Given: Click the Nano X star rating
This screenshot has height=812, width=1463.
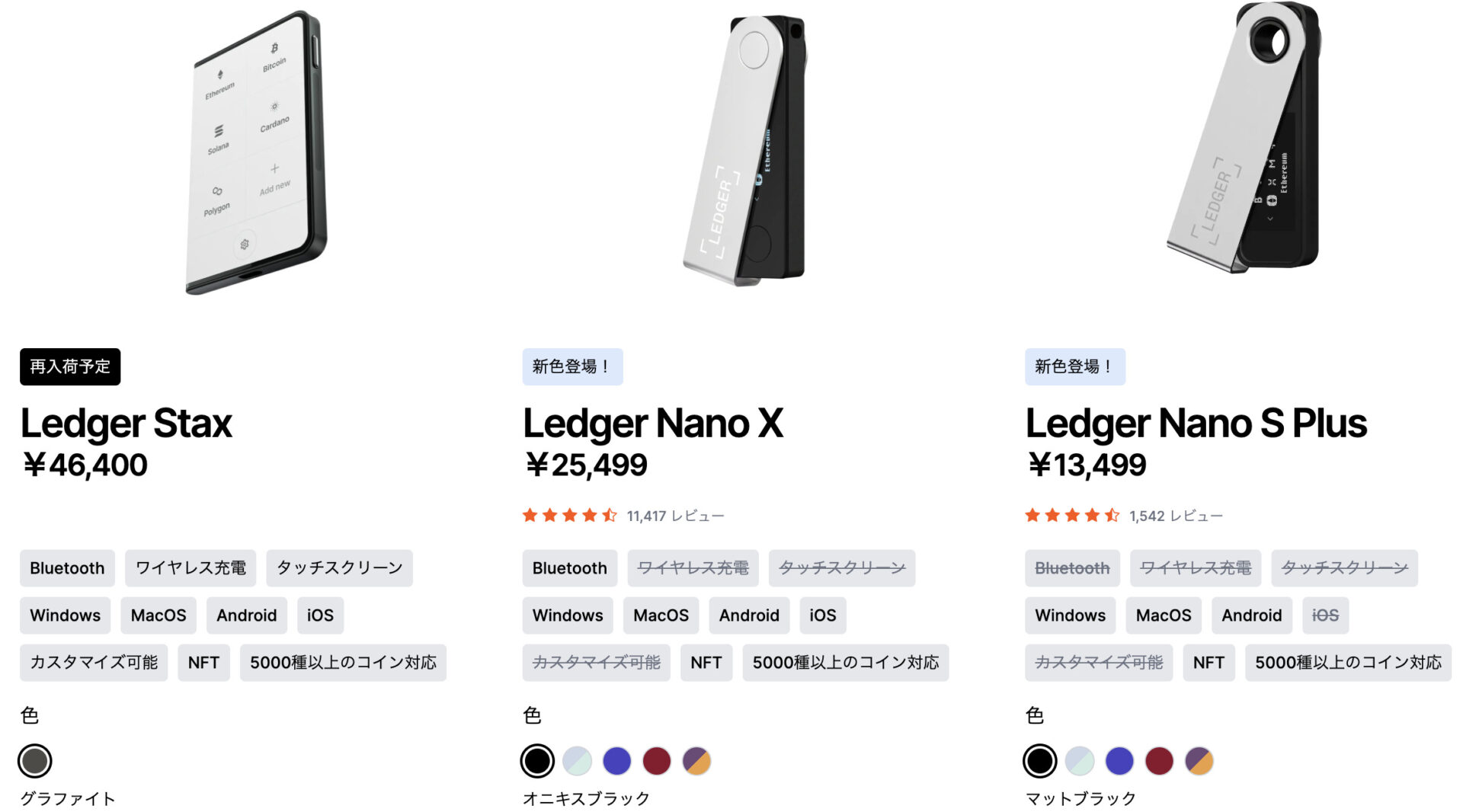Looking at the screenshot, I should click(569, 516).
